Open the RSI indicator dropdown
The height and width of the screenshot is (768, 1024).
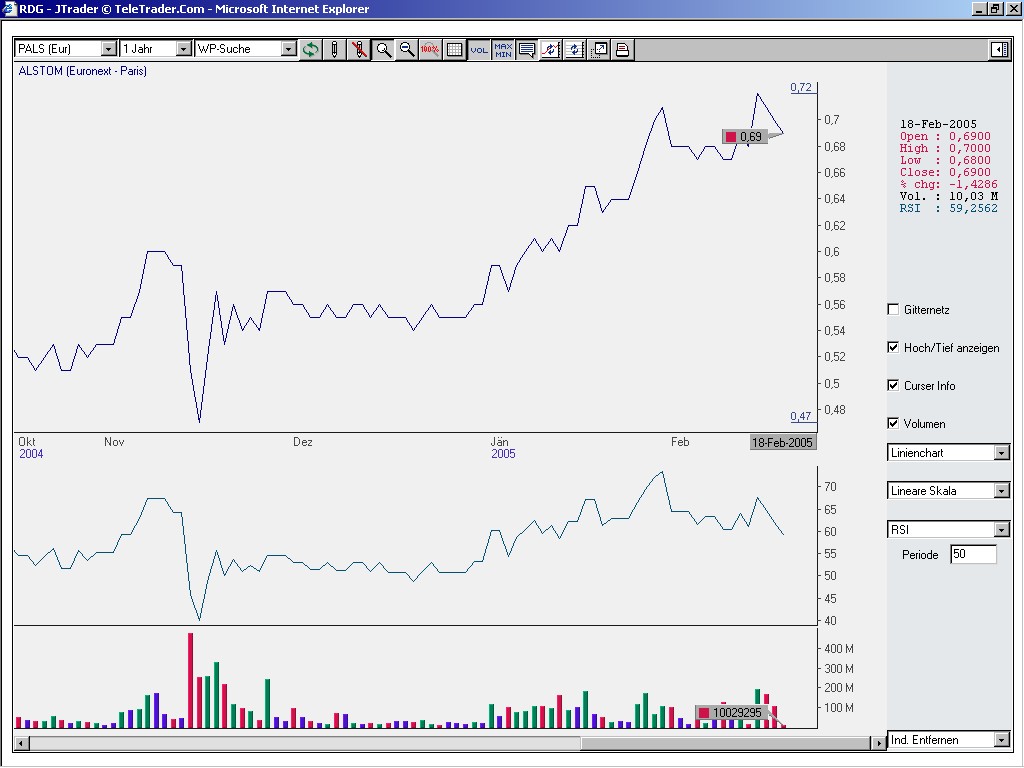click(x=1002, y=530)
